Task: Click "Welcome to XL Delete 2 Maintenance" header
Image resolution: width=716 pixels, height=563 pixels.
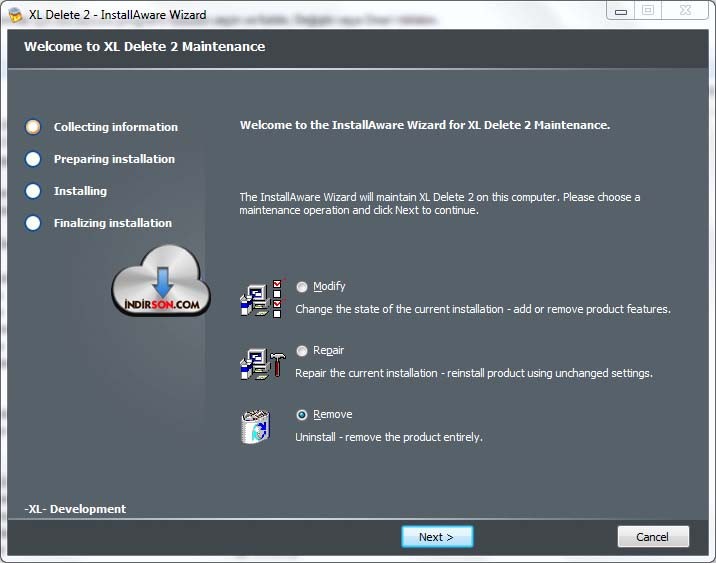Action: (144, 47)
